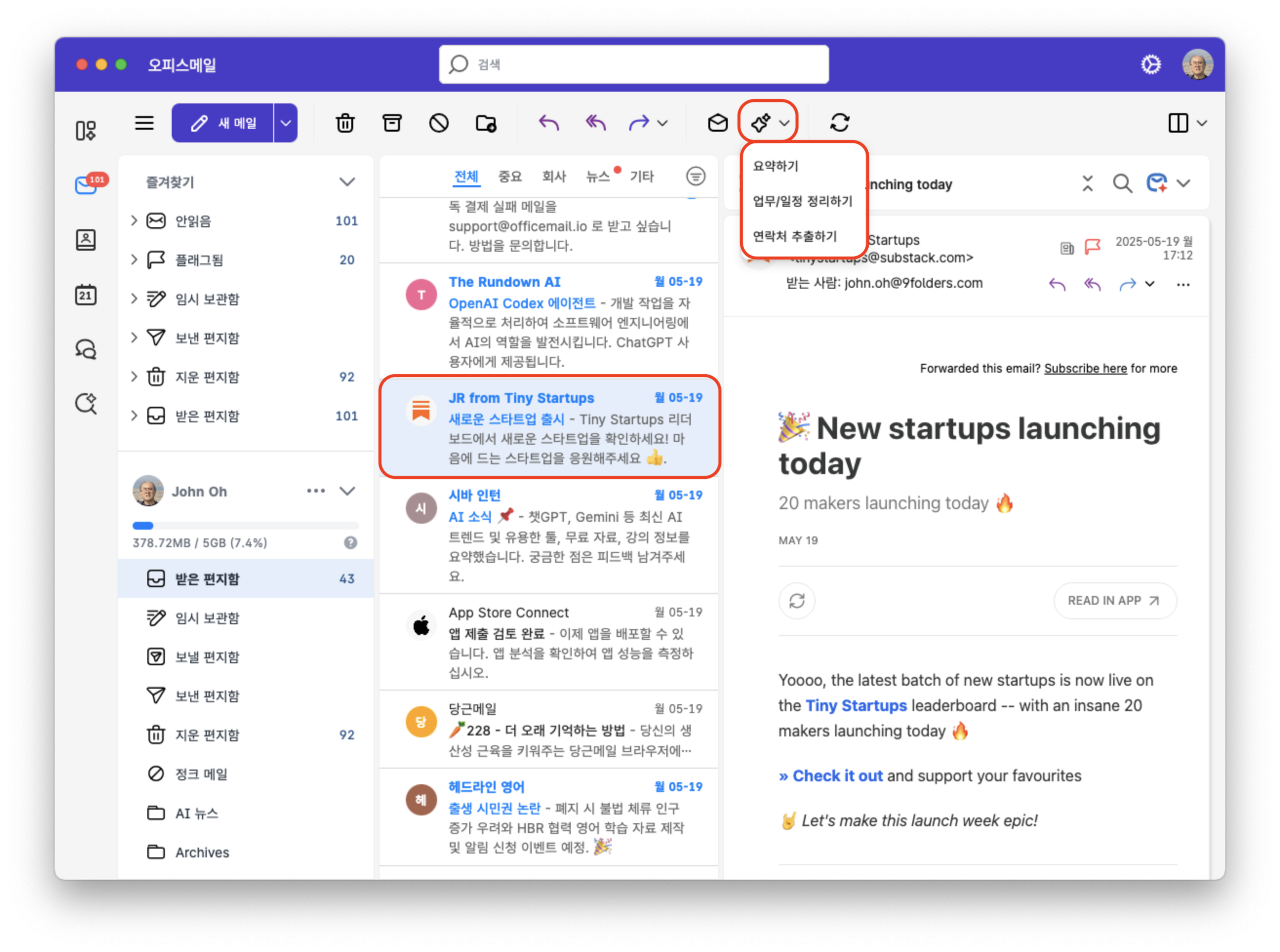
Task: Open message more actions ellipsis
Action: pyautogui.click(x=1183, y=284)
